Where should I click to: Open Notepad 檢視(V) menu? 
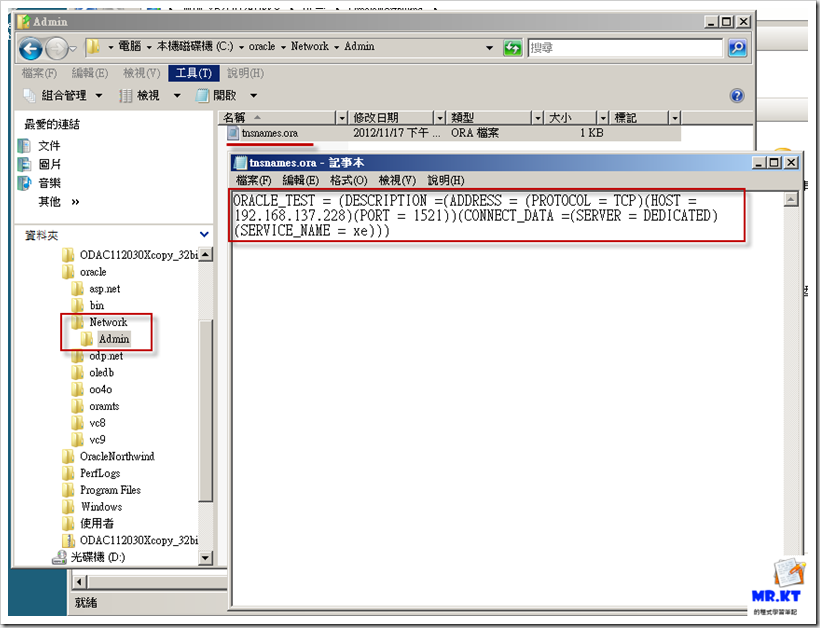pyautogui.click(x=397, y=180)
